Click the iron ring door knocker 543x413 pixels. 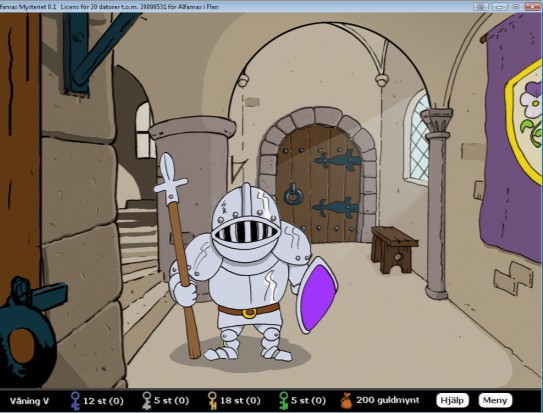[x=293, y=195]
